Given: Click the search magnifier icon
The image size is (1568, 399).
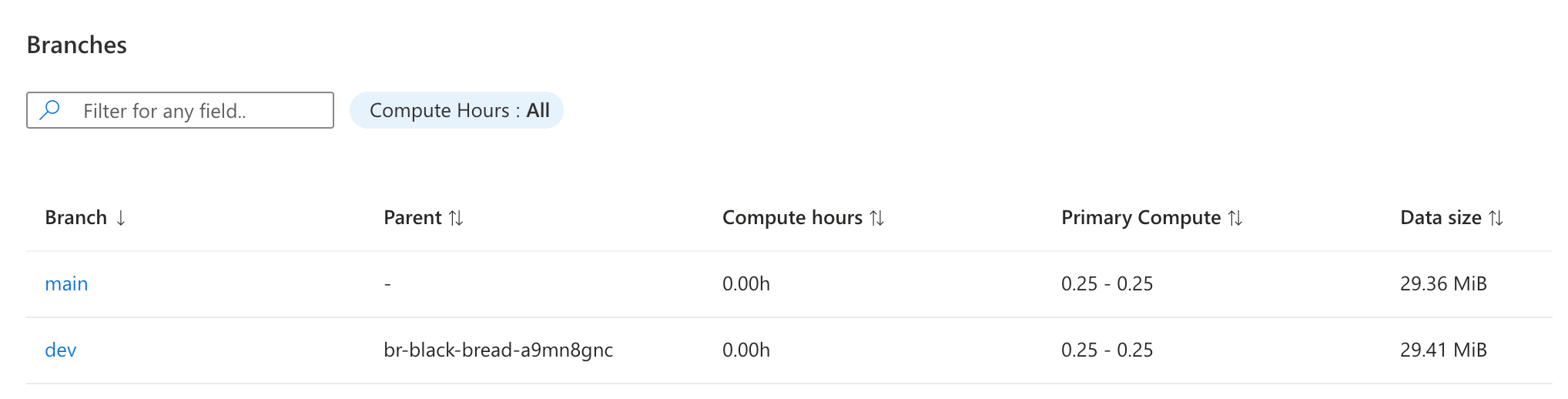Looking at the screenshot, I should click(x=50, y=110).
